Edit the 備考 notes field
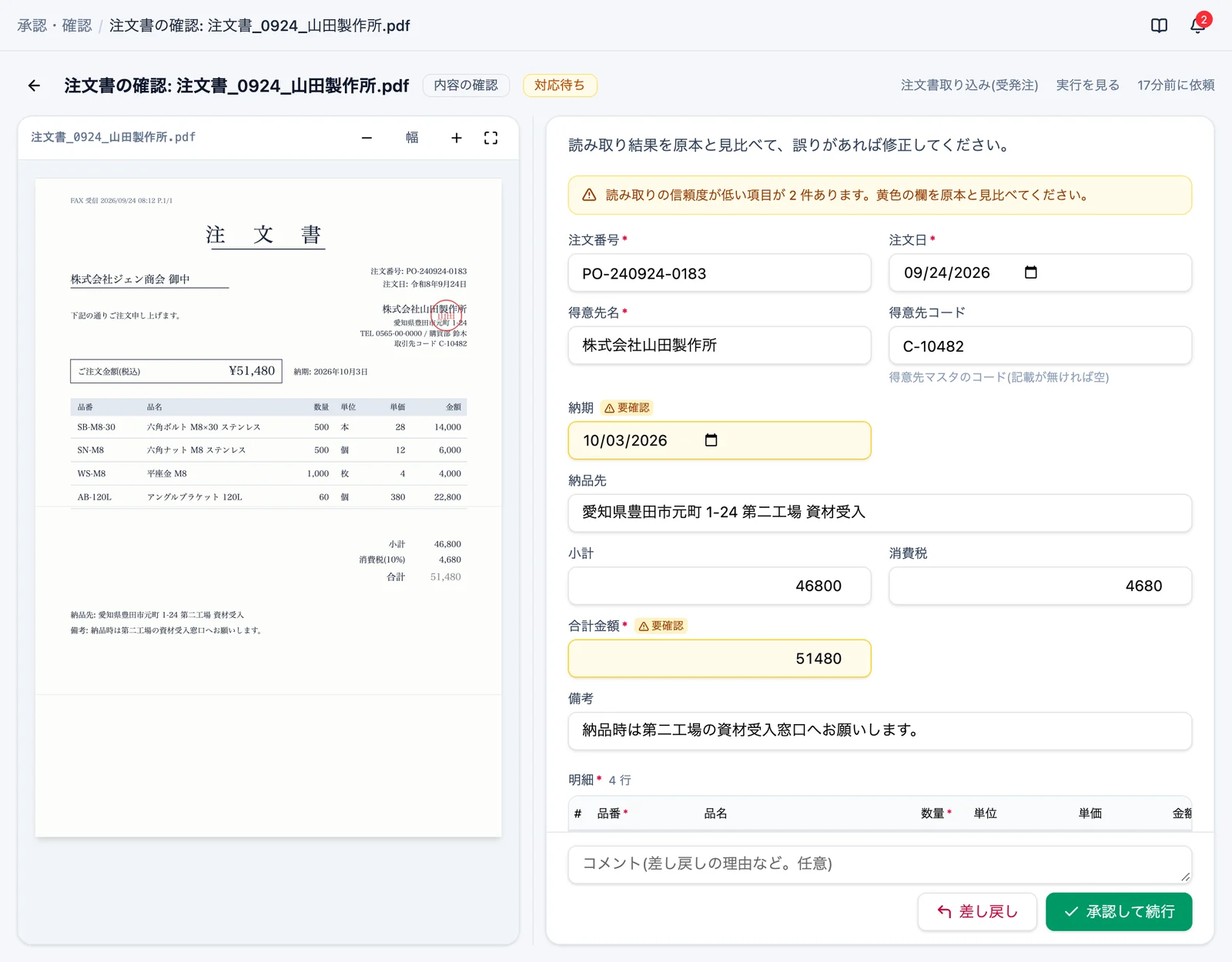The image size is (1232, 962). pyautogui.click(x=879, y=730)
